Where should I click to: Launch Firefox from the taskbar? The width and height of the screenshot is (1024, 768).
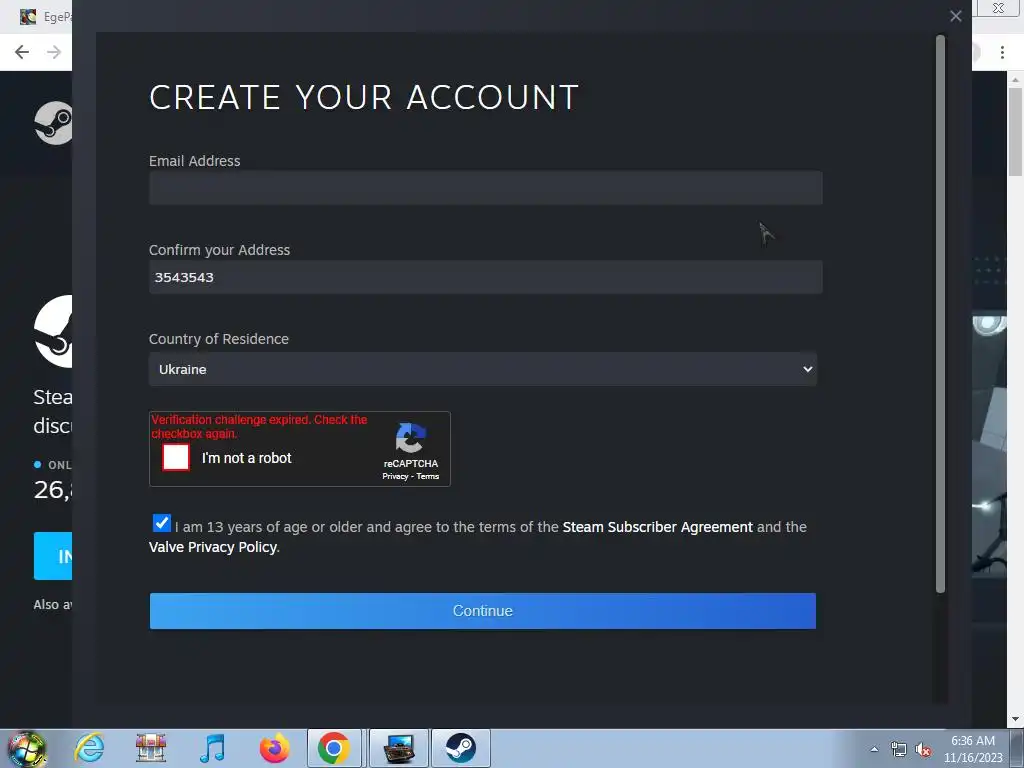tap(274, 748)
